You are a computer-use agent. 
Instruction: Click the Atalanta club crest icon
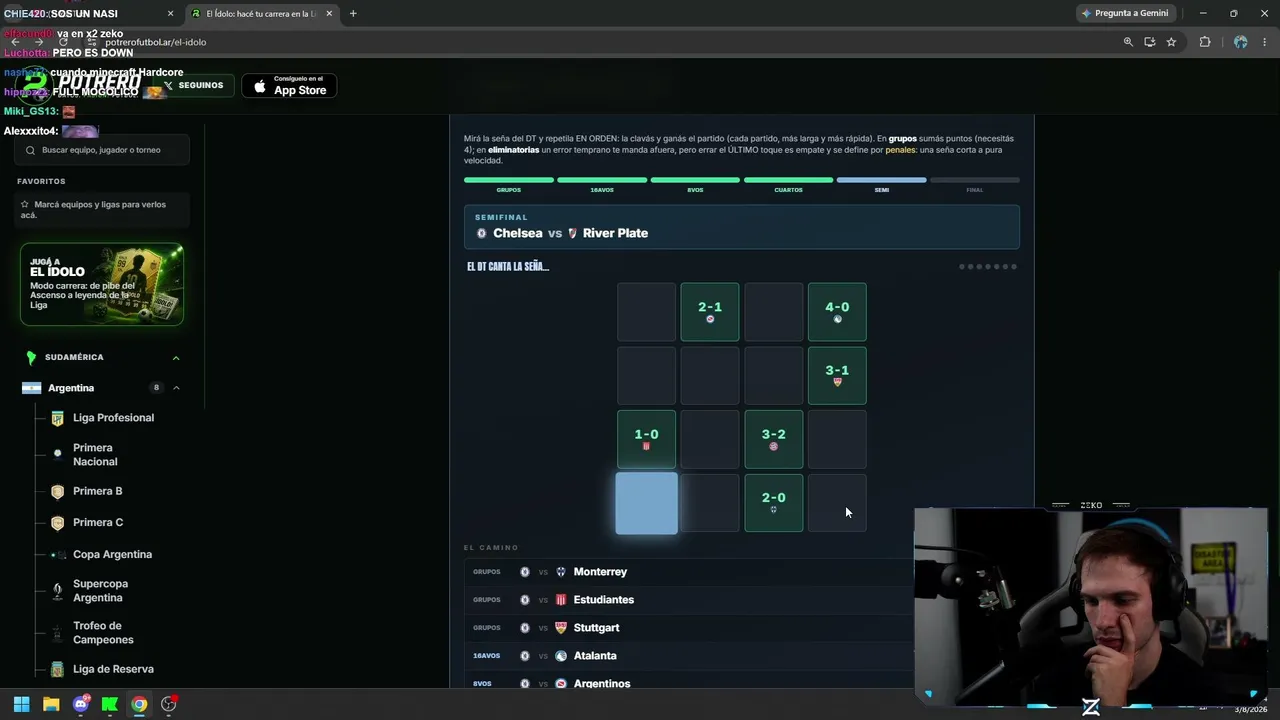pos(561,656)
